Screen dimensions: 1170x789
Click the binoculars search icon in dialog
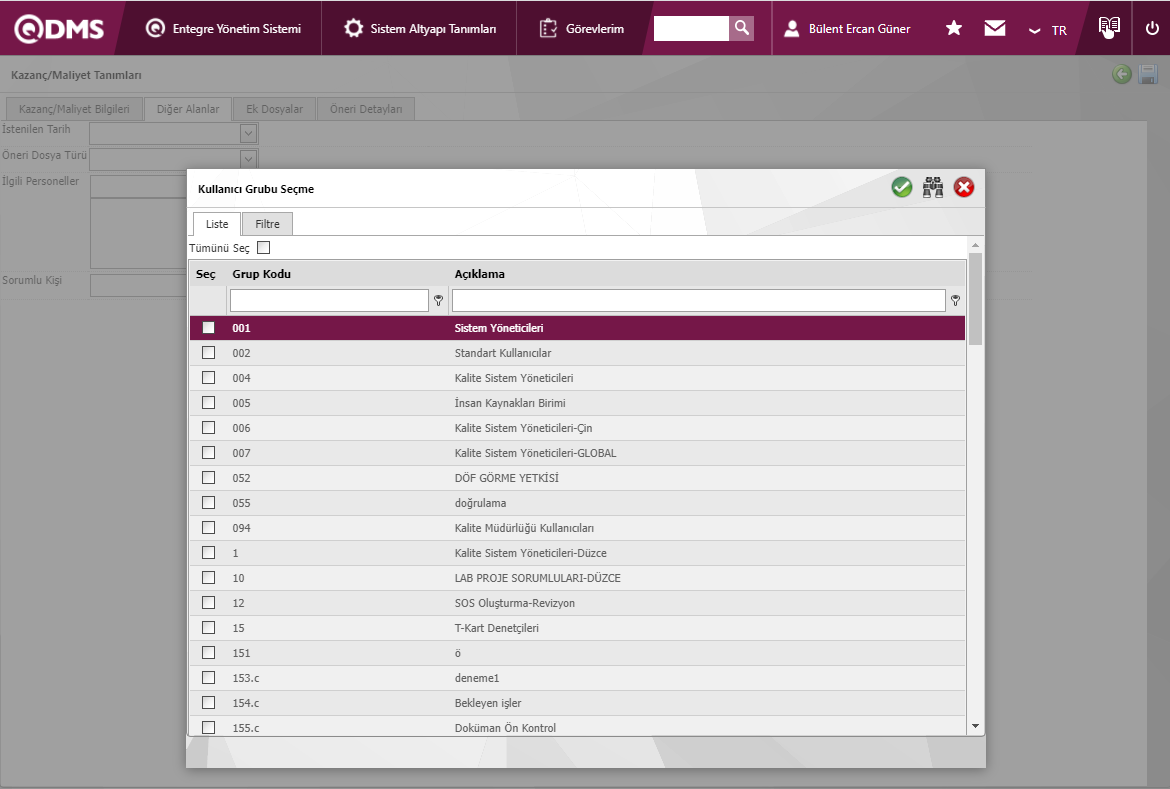pyautogui.click(x=933, y=187)
